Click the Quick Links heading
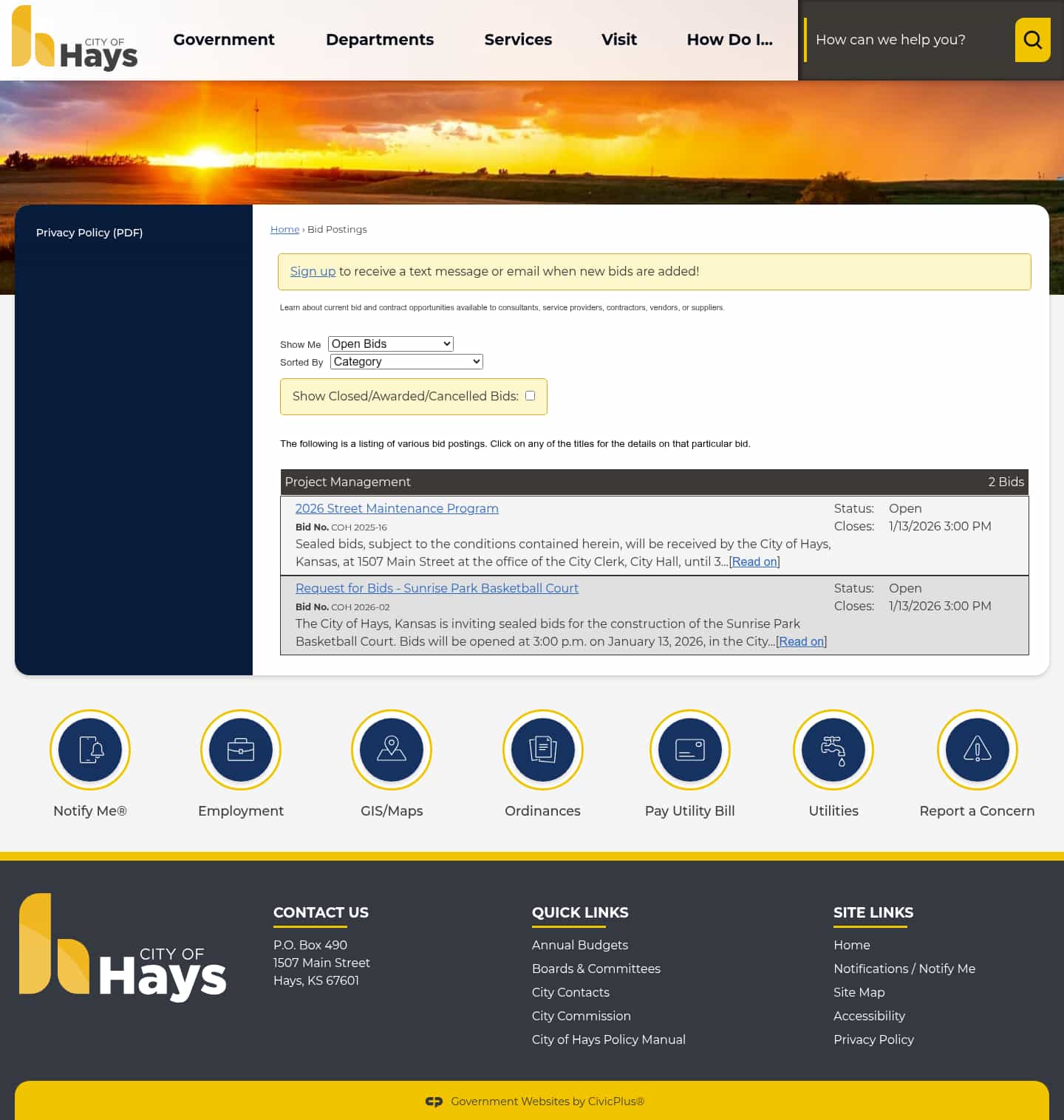1064x1120 pixels. point(580,912)
